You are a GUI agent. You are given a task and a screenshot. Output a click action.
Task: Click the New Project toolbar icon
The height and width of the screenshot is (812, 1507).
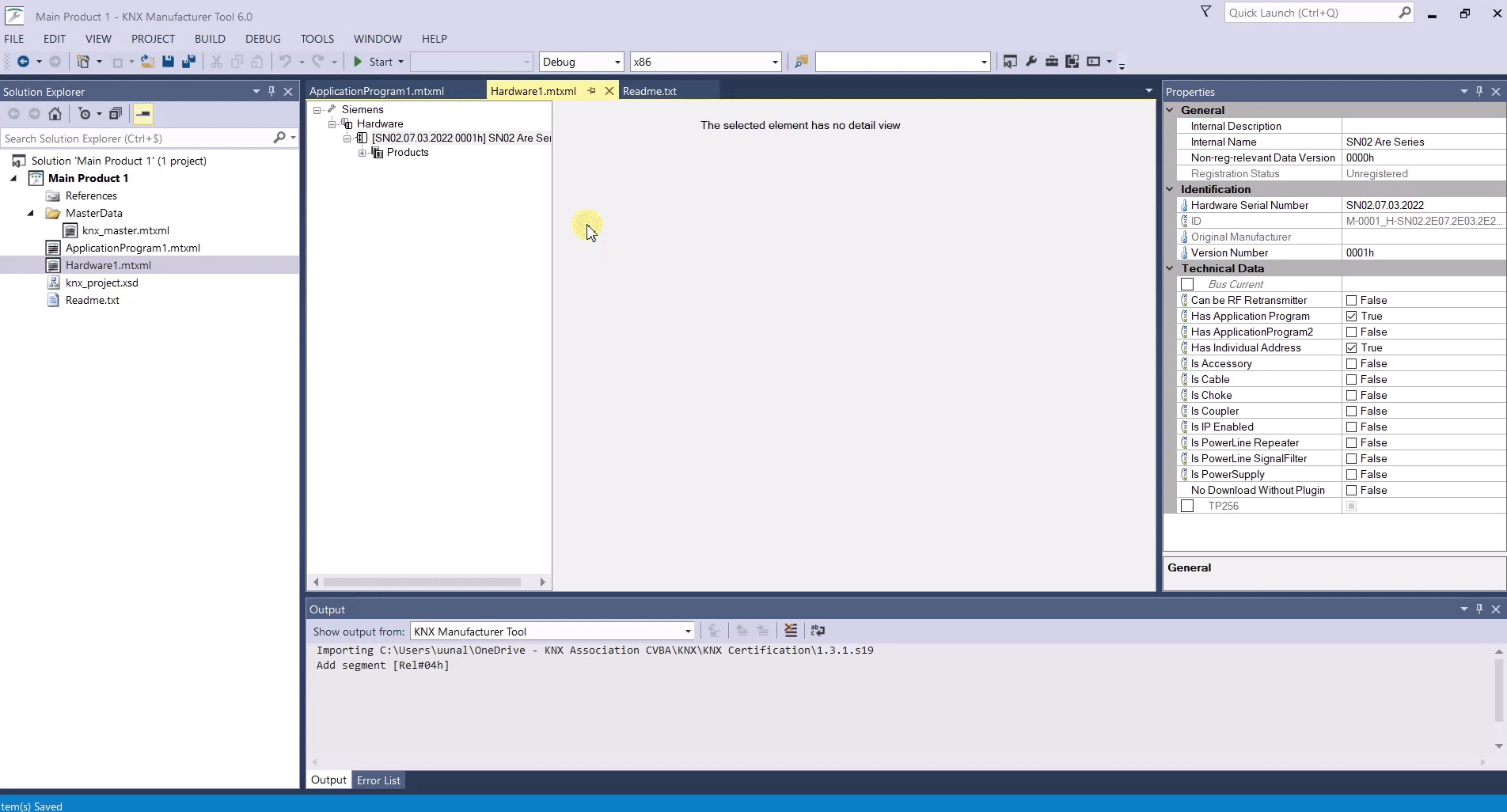tap(83, 62)
